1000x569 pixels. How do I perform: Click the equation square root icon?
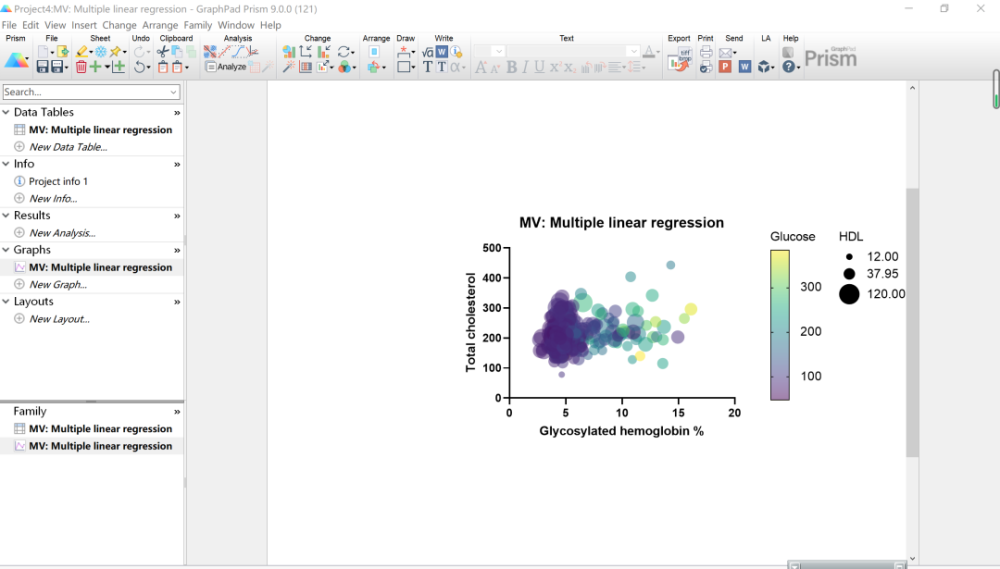pos(427,52)
